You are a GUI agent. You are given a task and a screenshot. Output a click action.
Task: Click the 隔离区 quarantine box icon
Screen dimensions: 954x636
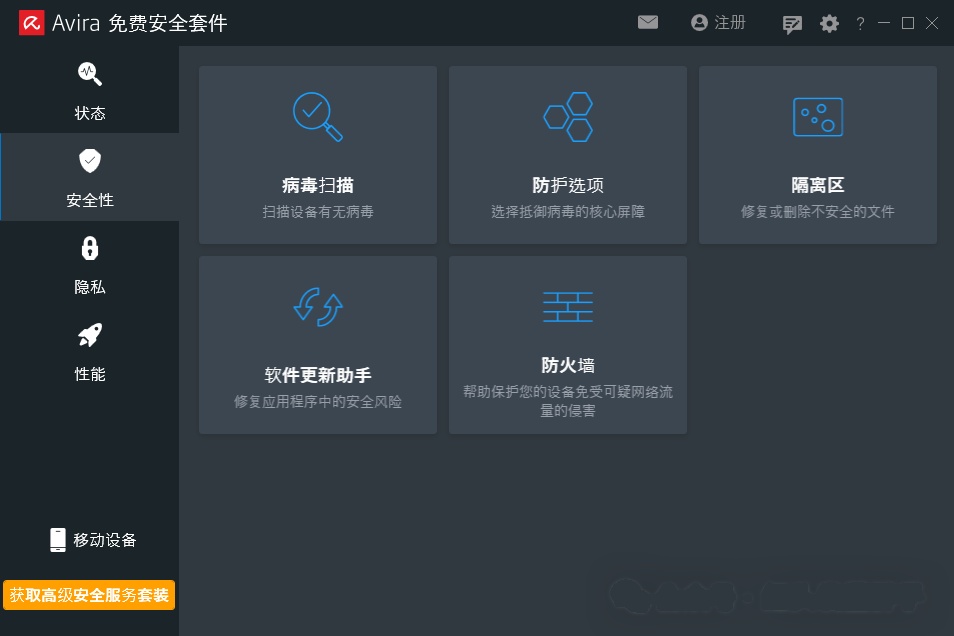coord(818,117)
